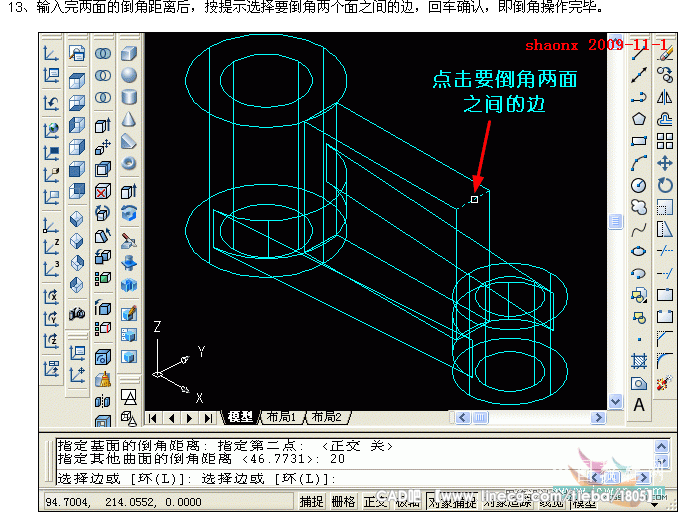The width and height of the screenshot is (682, 513).
Task: Select the Rotate modify tool
Action: point(665,185)
